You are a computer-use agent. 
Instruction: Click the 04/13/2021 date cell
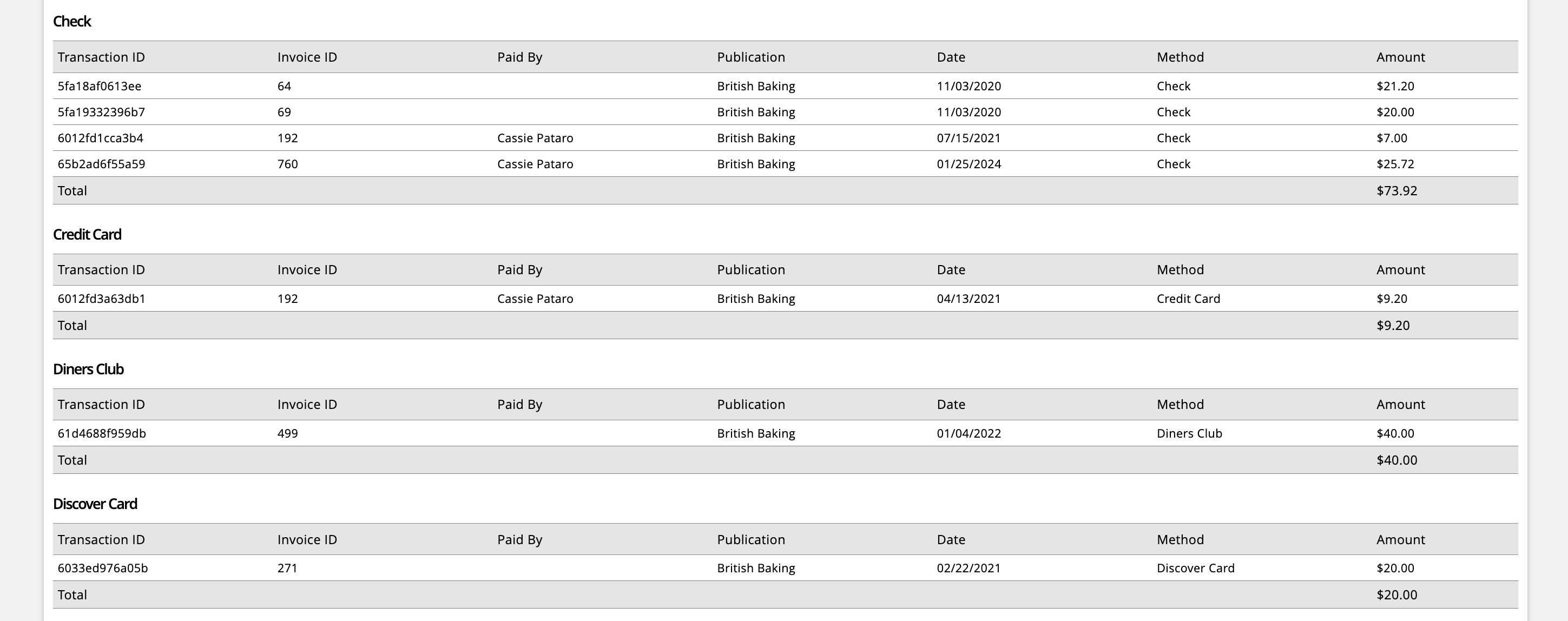pos(969,299)
